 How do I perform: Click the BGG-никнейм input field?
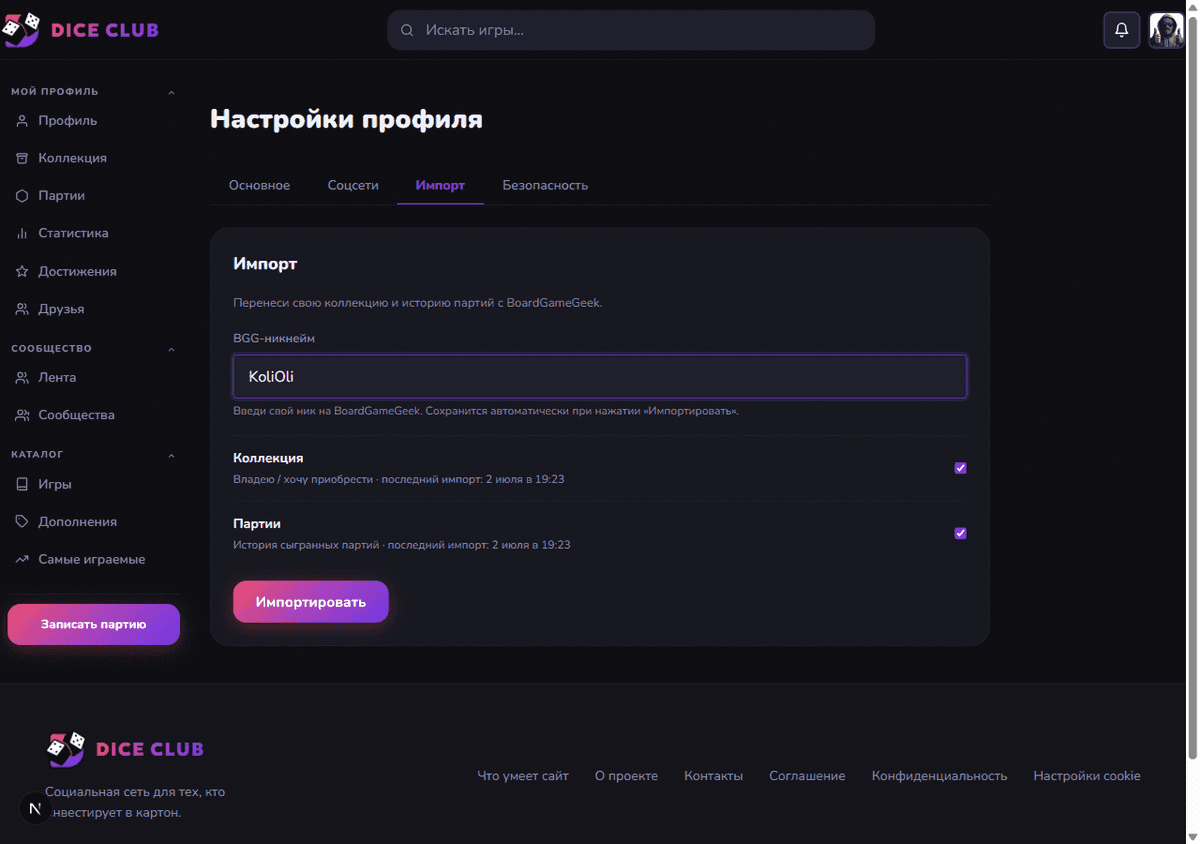coord(600,377)
